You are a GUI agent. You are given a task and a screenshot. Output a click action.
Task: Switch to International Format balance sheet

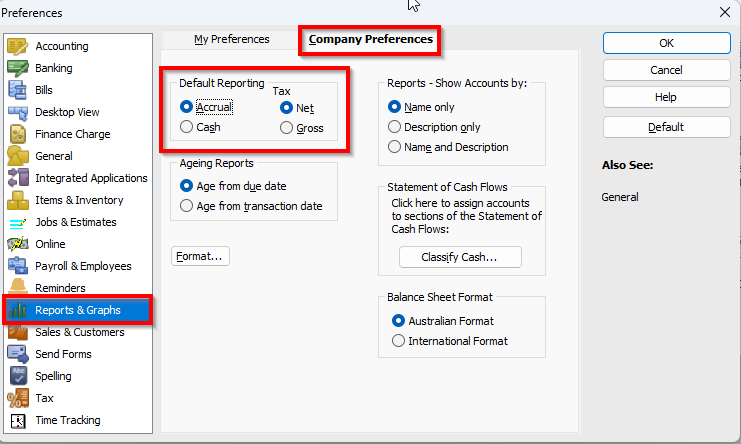[400, 341]
